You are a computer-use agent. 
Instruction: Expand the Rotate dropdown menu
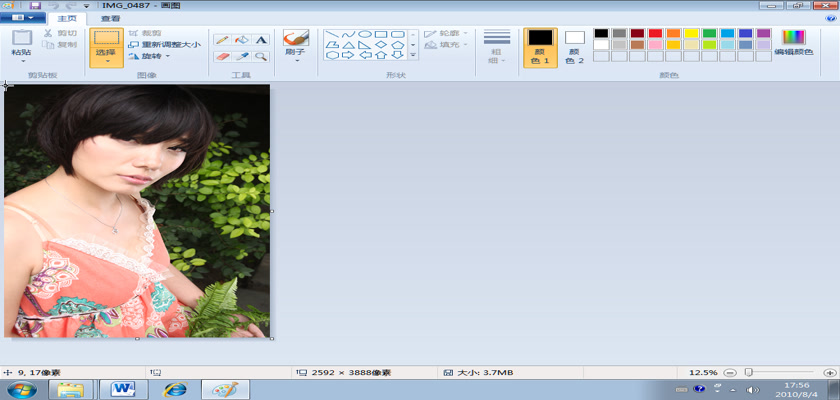(150, 56)
